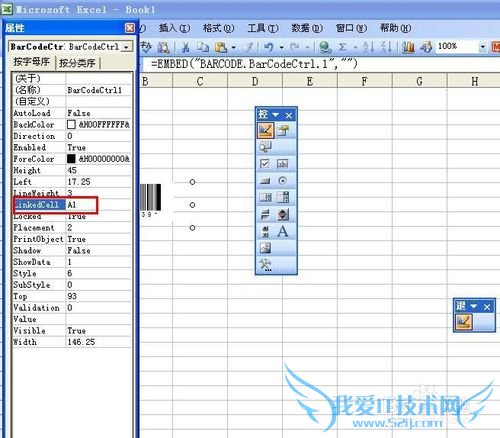This screenshot has height=438, width=500.
Task: Select the Combo Box control tool
Action: pos(283,197)
